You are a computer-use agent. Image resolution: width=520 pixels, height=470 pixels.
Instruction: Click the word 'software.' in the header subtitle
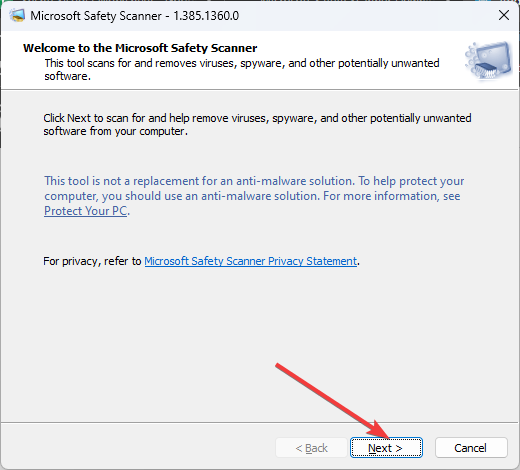point(67,76)
